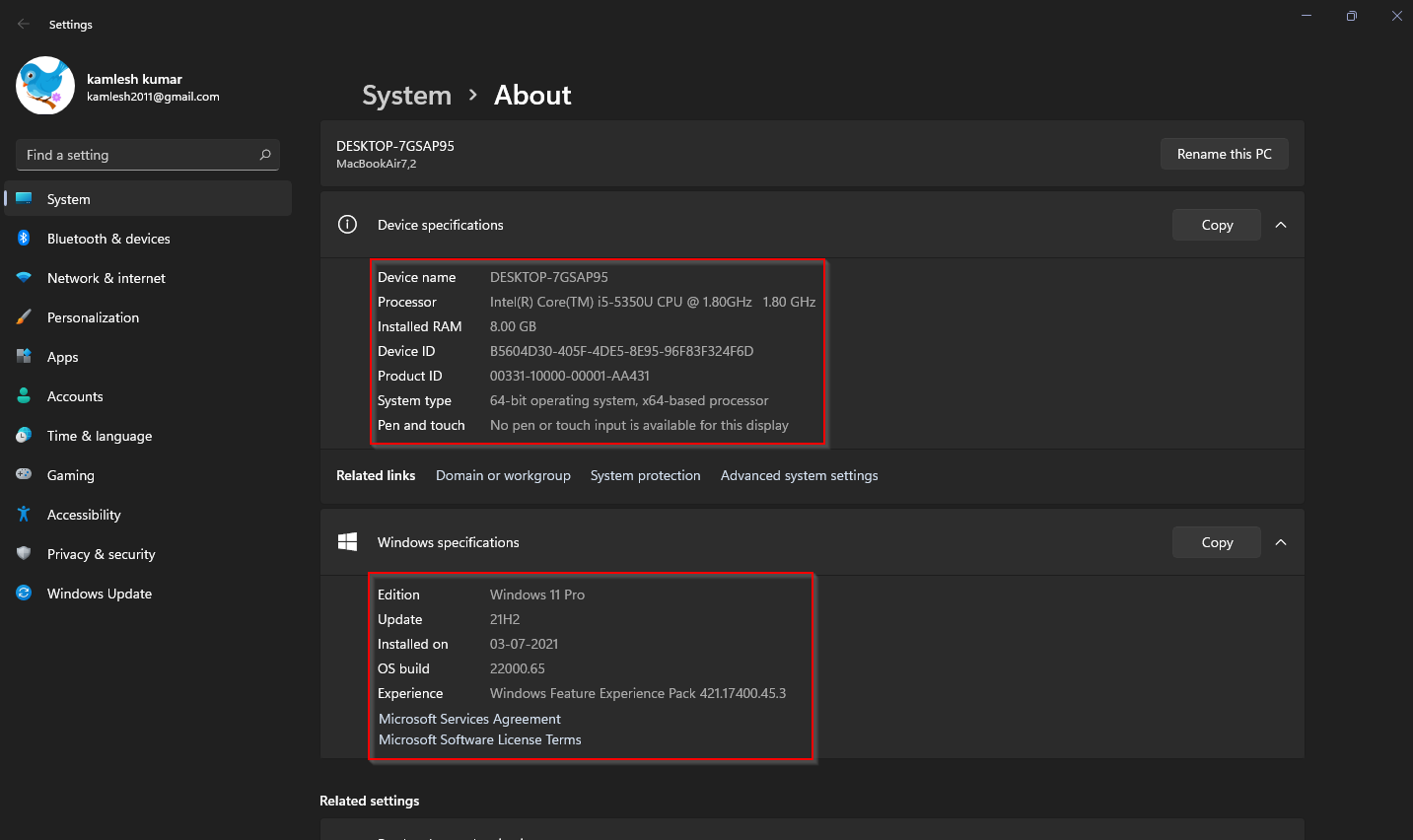Screen dimensions: 1413x840
Task: Select Time & language
Action: [148, 436]
